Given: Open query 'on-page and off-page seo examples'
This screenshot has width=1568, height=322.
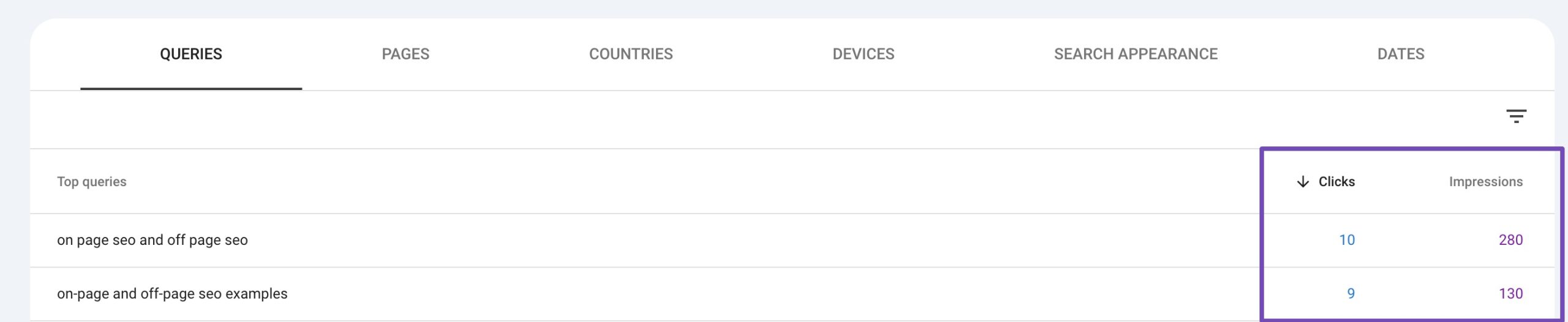Looking at the screenshot, I should (x=172, y=294).
